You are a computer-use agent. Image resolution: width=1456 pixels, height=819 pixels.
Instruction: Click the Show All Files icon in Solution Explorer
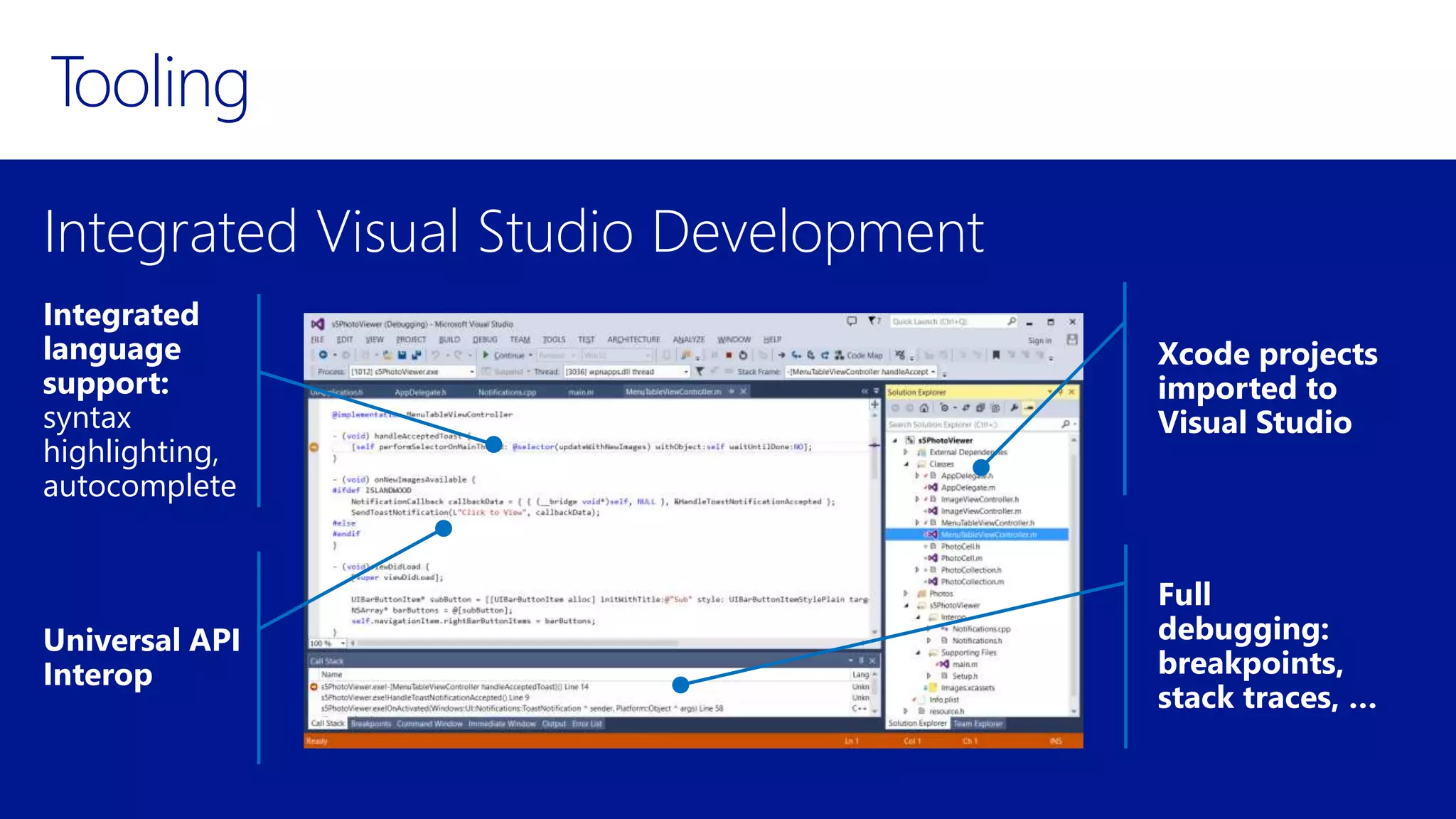coord(995,408)
